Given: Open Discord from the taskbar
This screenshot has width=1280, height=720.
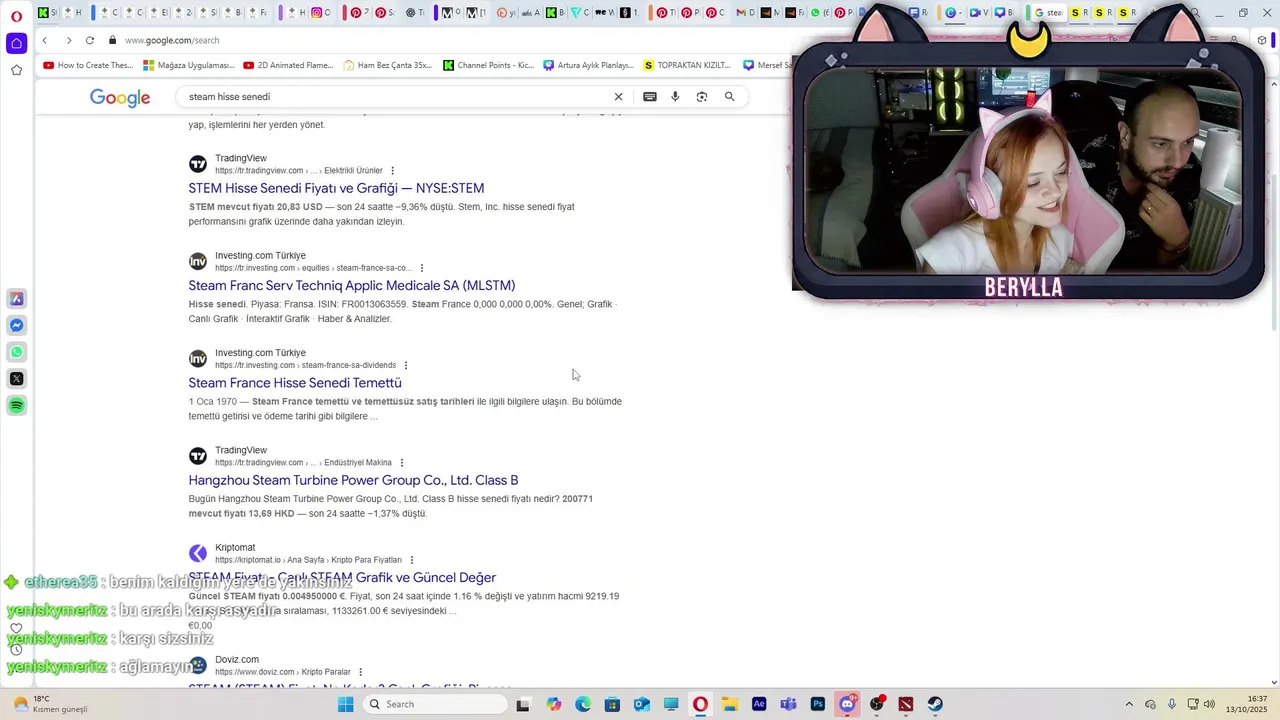Looking at the screenshot, I should tap(848, 704).
